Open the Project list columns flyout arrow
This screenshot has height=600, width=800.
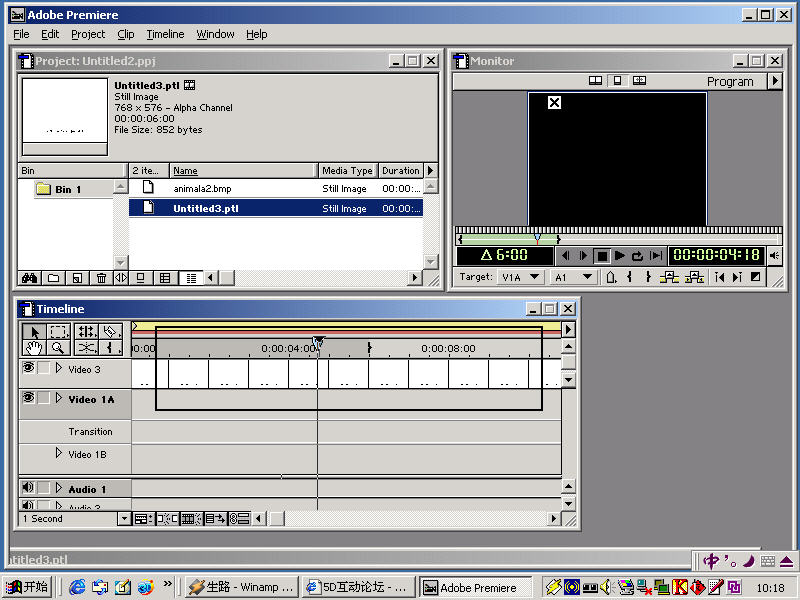[430, 170]
